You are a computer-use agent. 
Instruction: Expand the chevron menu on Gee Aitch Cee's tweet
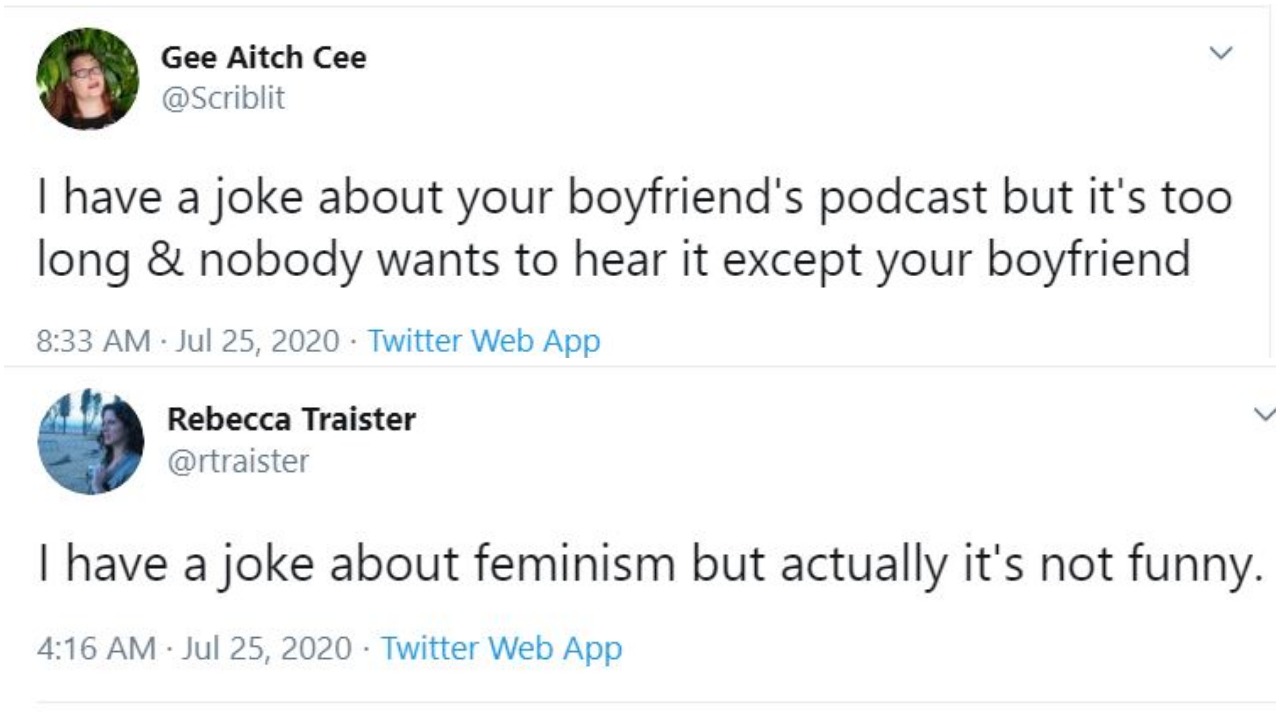1221,52
